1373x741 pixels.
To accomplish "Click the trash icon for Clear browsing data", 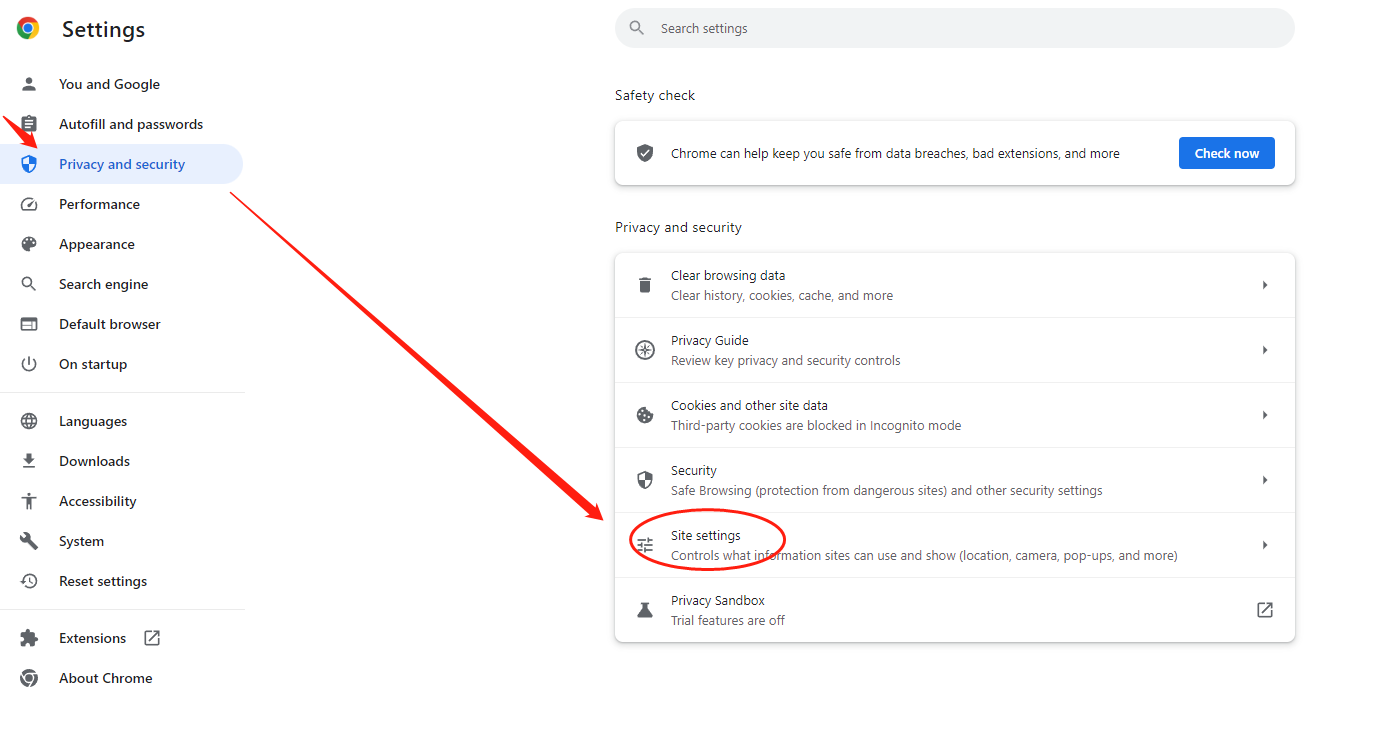I will click(x=645, y=285).
